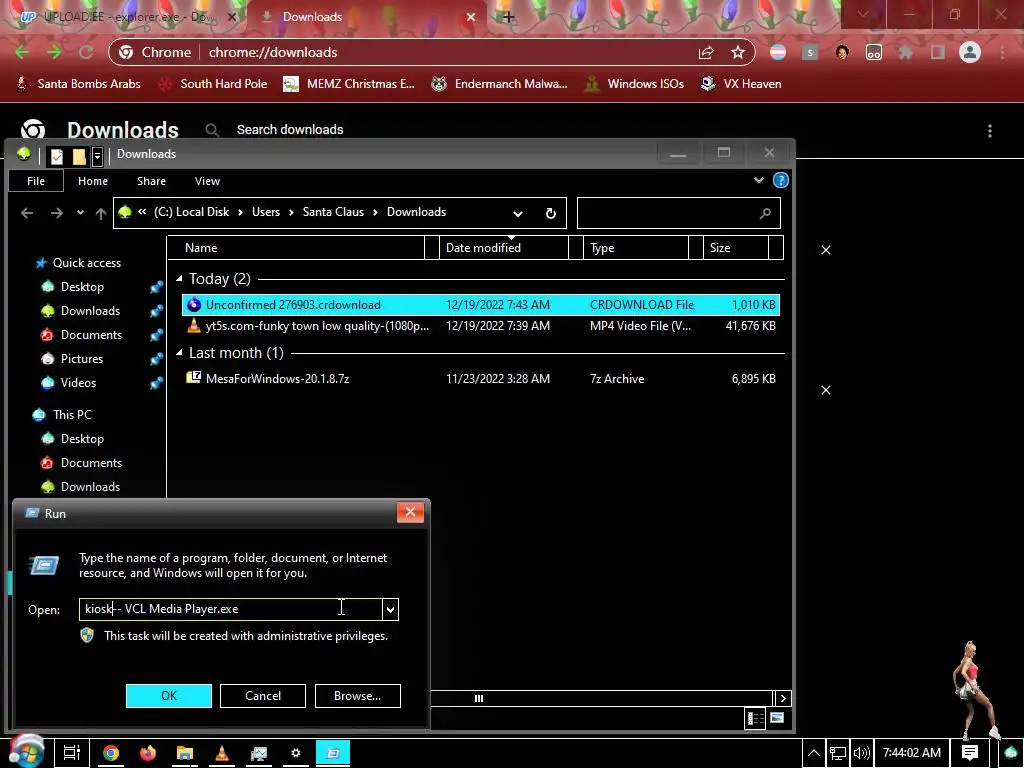Viewport: 1024px width, 768px height.
Task: Open Downloads page more actions menu
Action: 990,131
